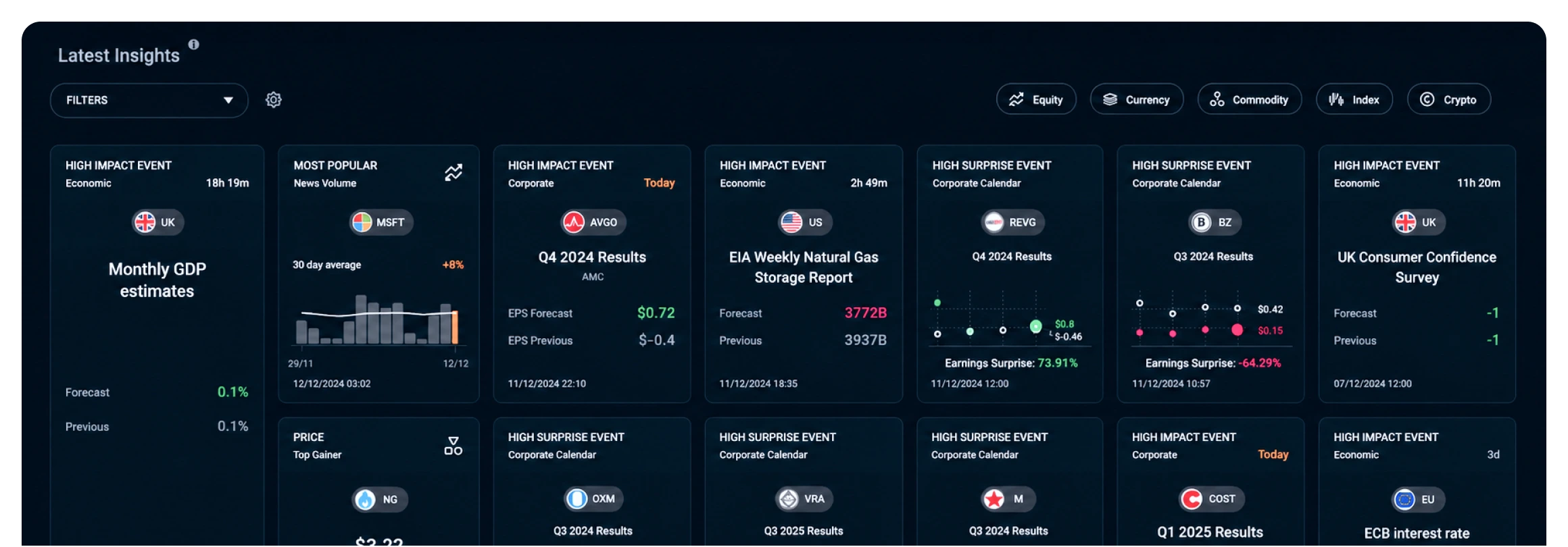Image resolution: width=1568 pixels, height=547 pixels.
Task: Expand the FILTERS dropdown
Action: coord(149,100)
